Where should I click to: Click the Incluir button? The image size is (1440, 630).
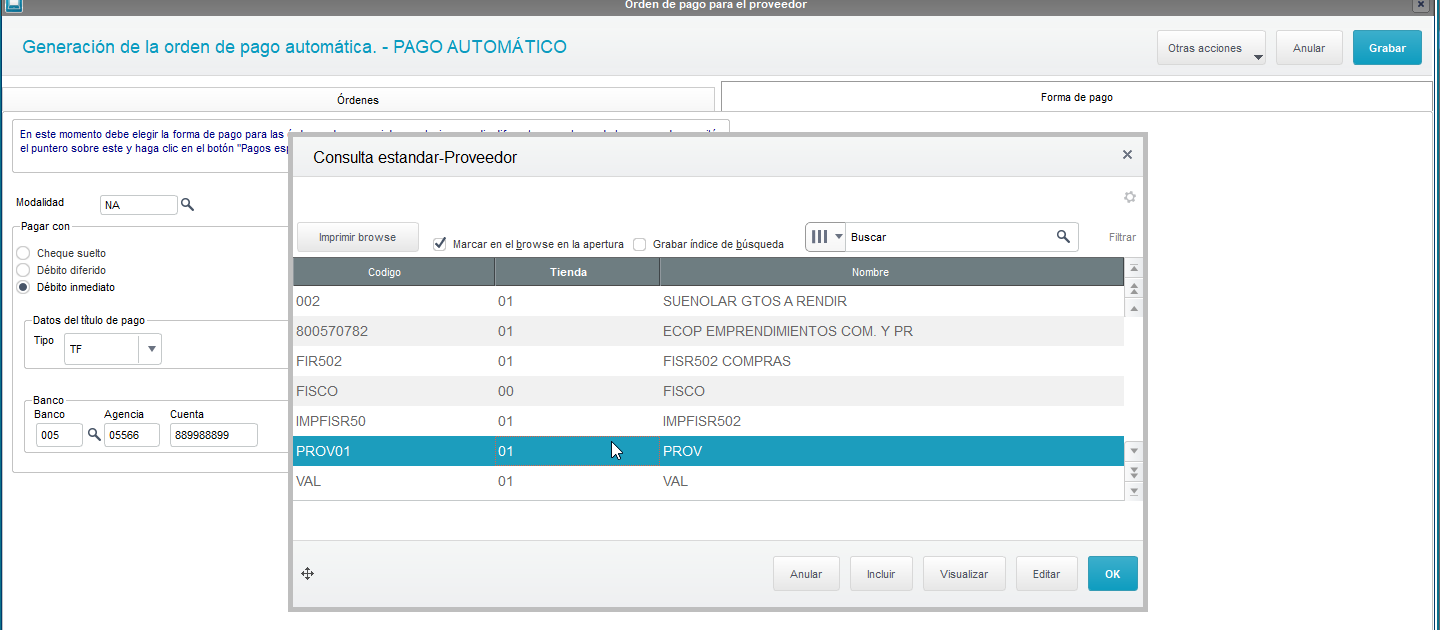coord(881,574)
